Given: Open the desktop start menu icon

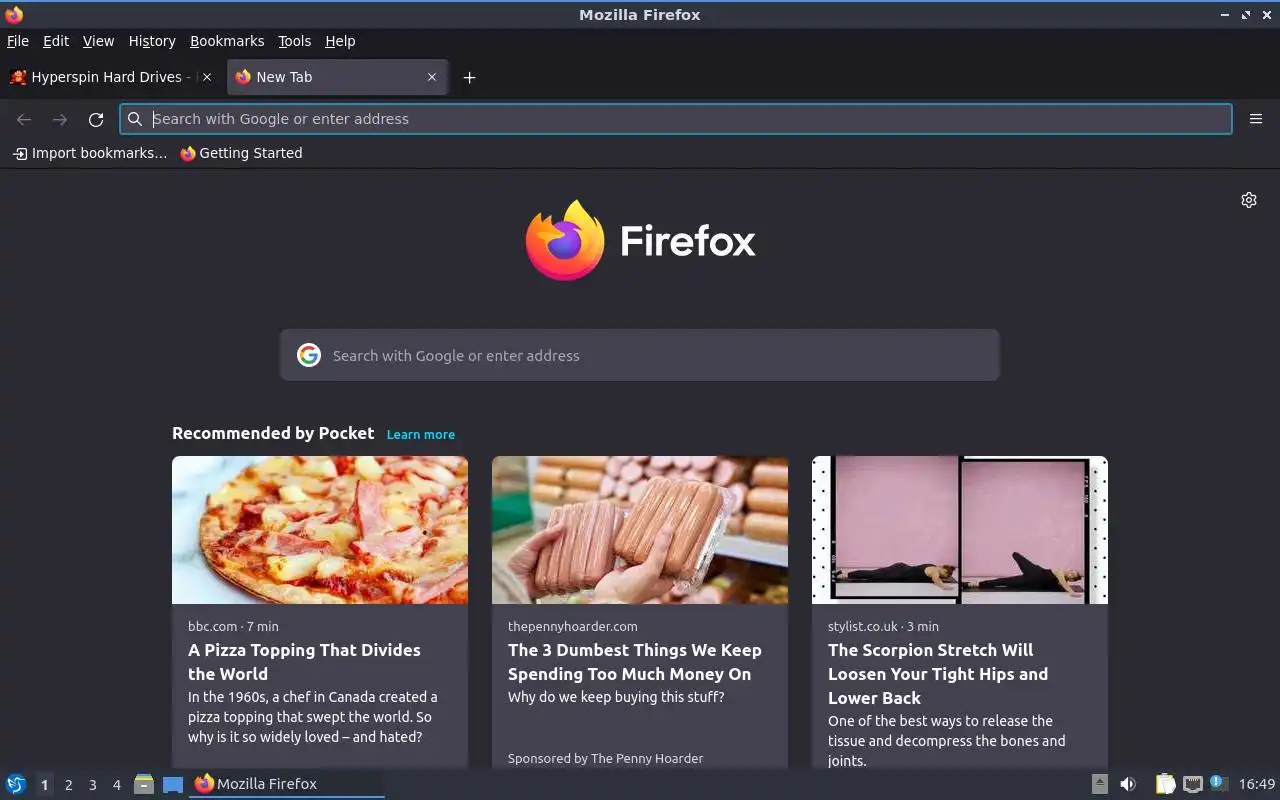Looking at the screenshot, I should coord(16,784).
